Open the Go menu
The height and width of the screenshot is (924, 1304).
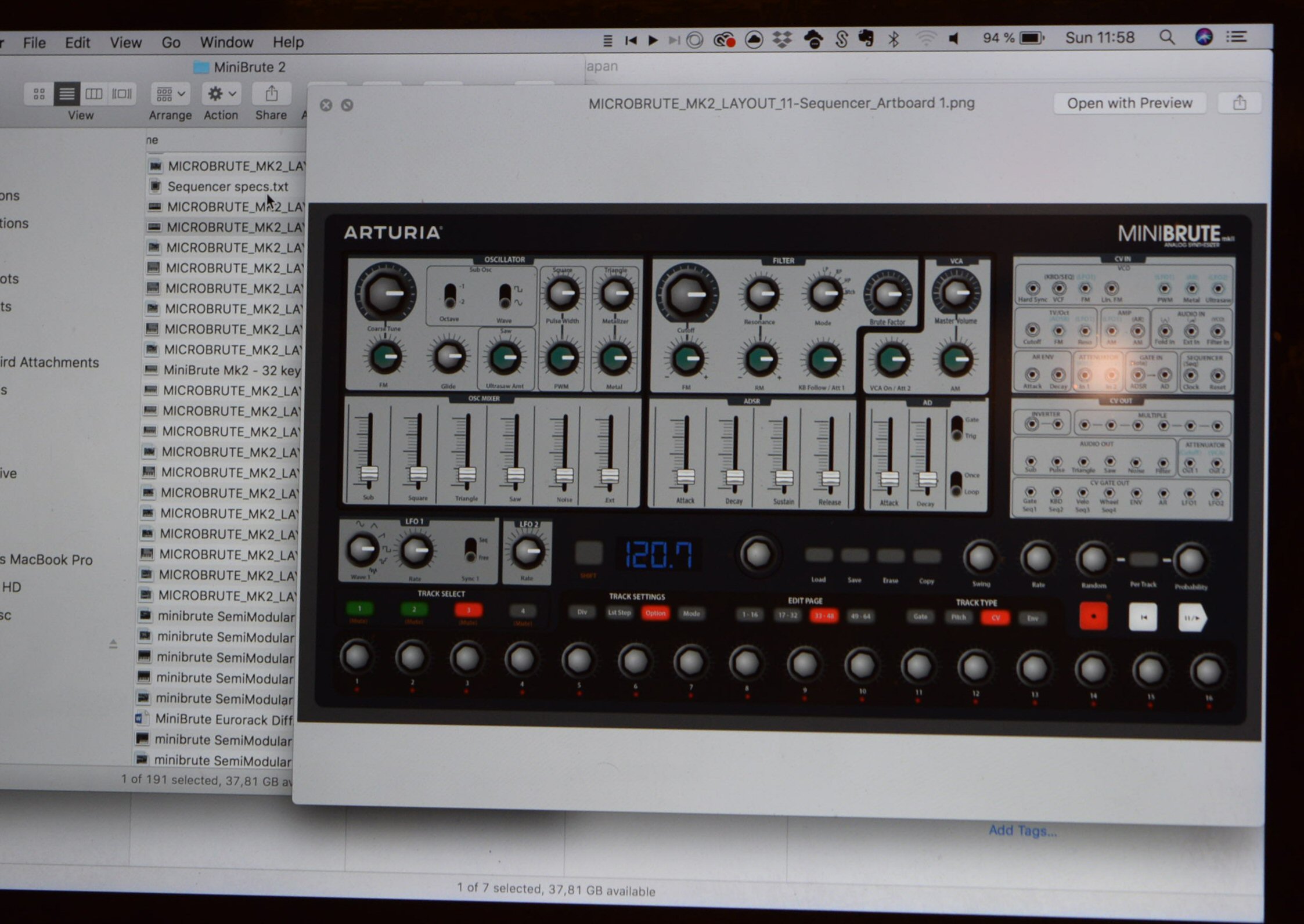point(171,42)
